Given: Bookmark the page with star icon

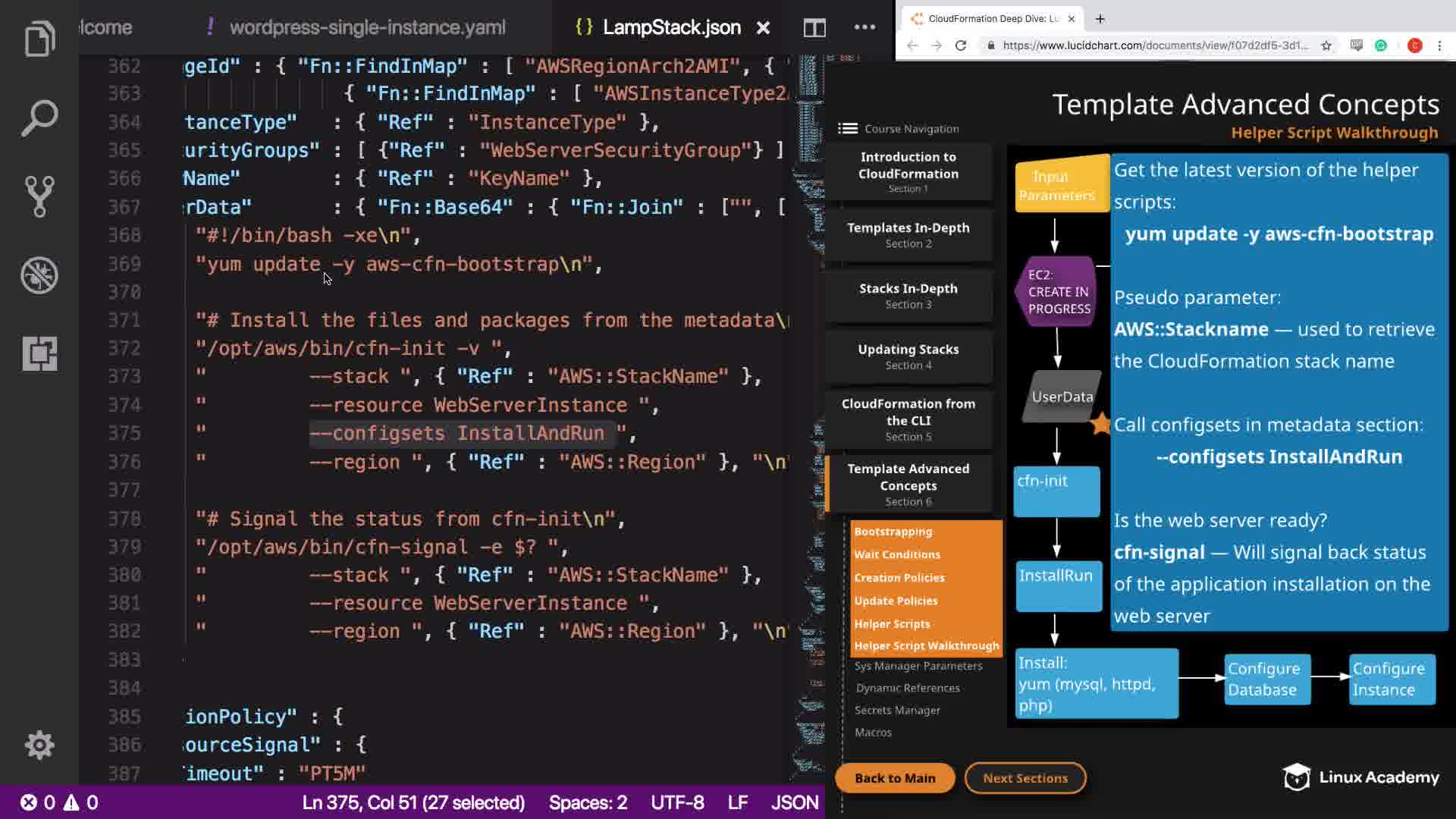Looking at the screenshot, I should point(1326,45).
